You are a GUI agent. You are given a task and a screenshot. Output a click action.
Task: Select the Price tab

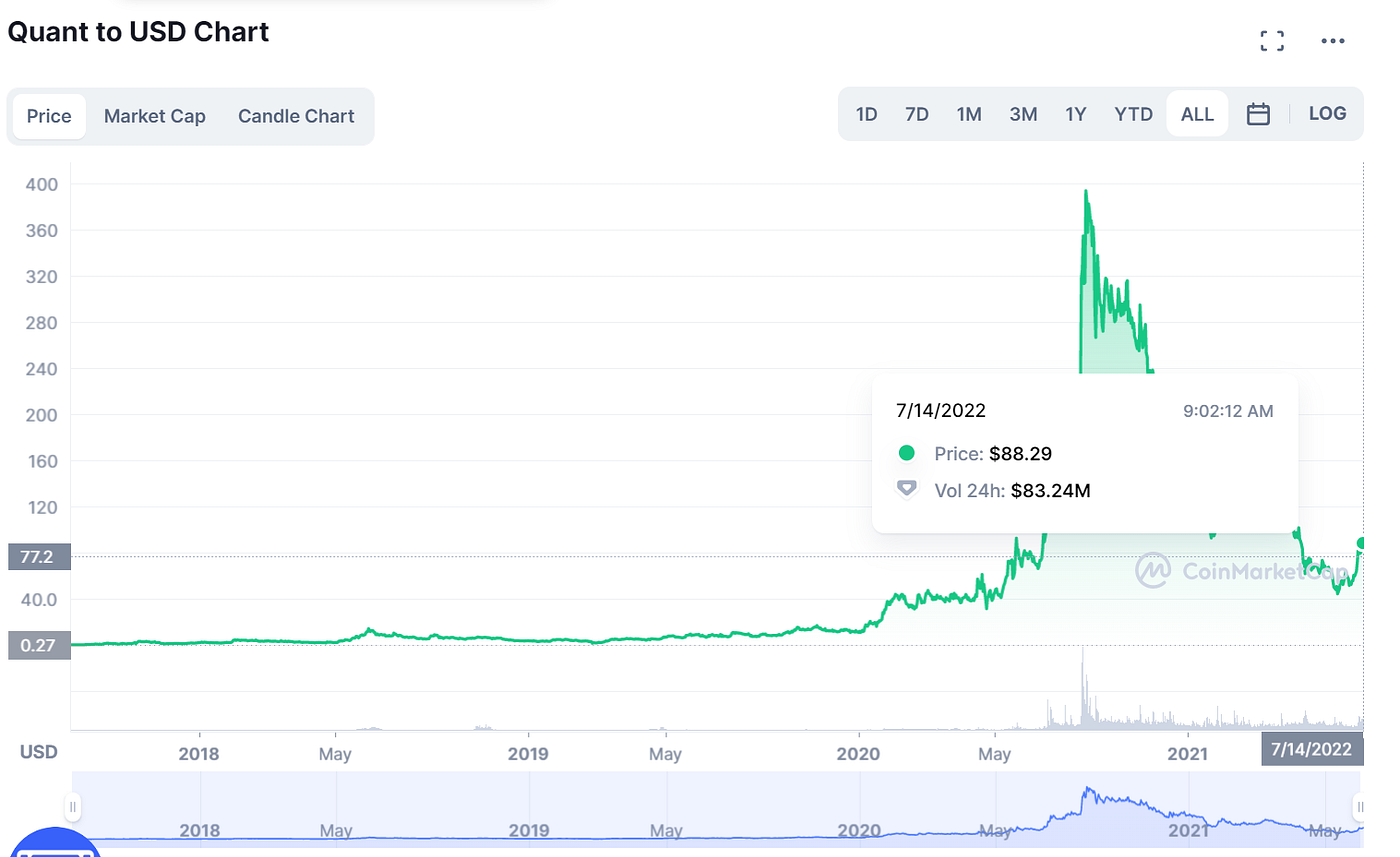(49, 116)
